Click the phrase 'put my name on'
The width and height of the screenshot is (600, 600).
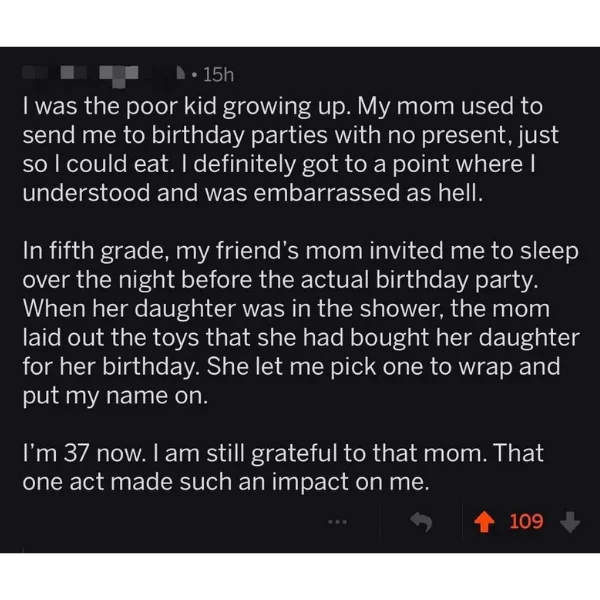tap(116, 396)
